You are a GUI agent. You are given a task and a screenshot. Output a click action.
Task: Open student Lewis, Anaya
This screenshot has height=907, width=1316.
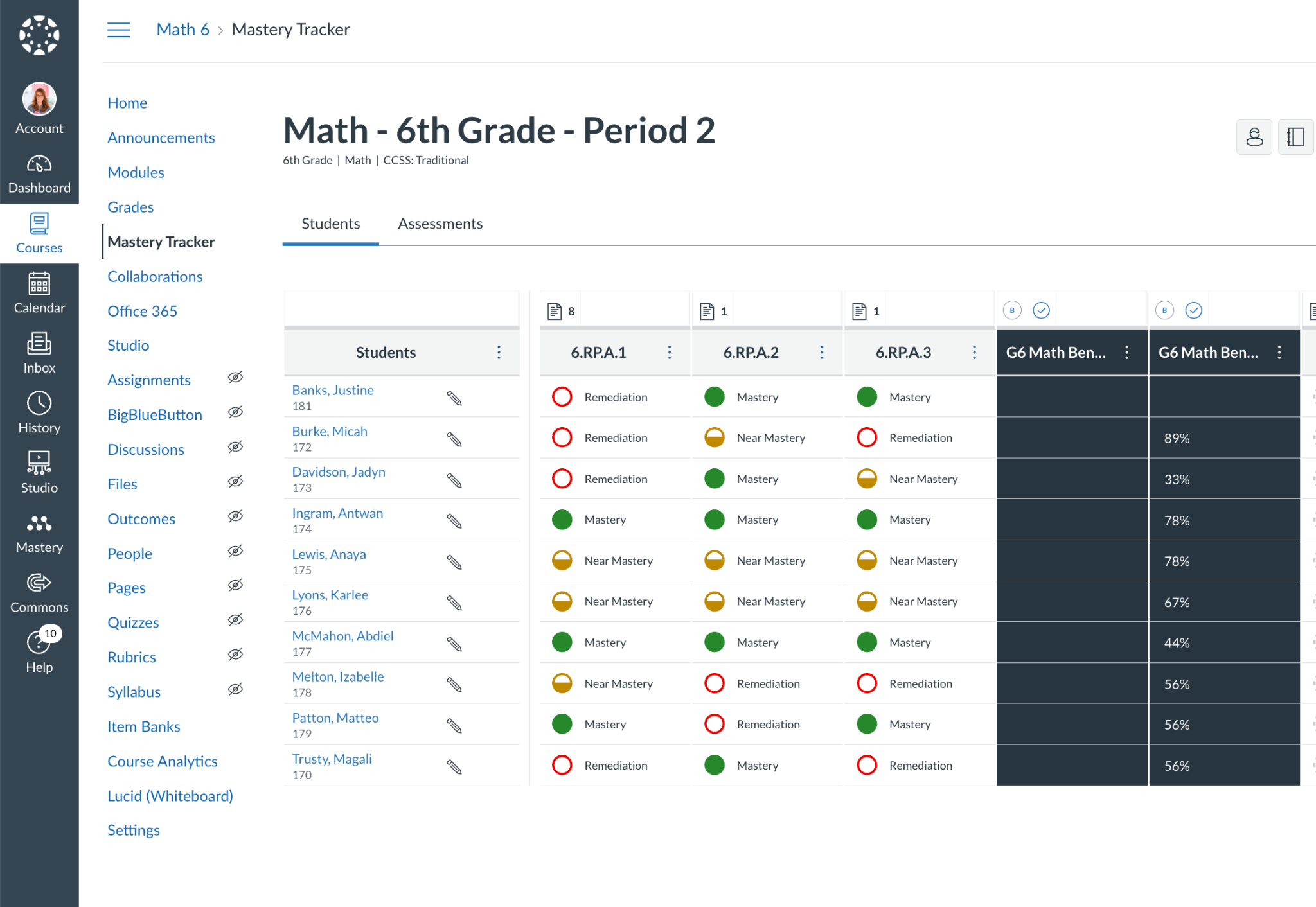[329, 554]
